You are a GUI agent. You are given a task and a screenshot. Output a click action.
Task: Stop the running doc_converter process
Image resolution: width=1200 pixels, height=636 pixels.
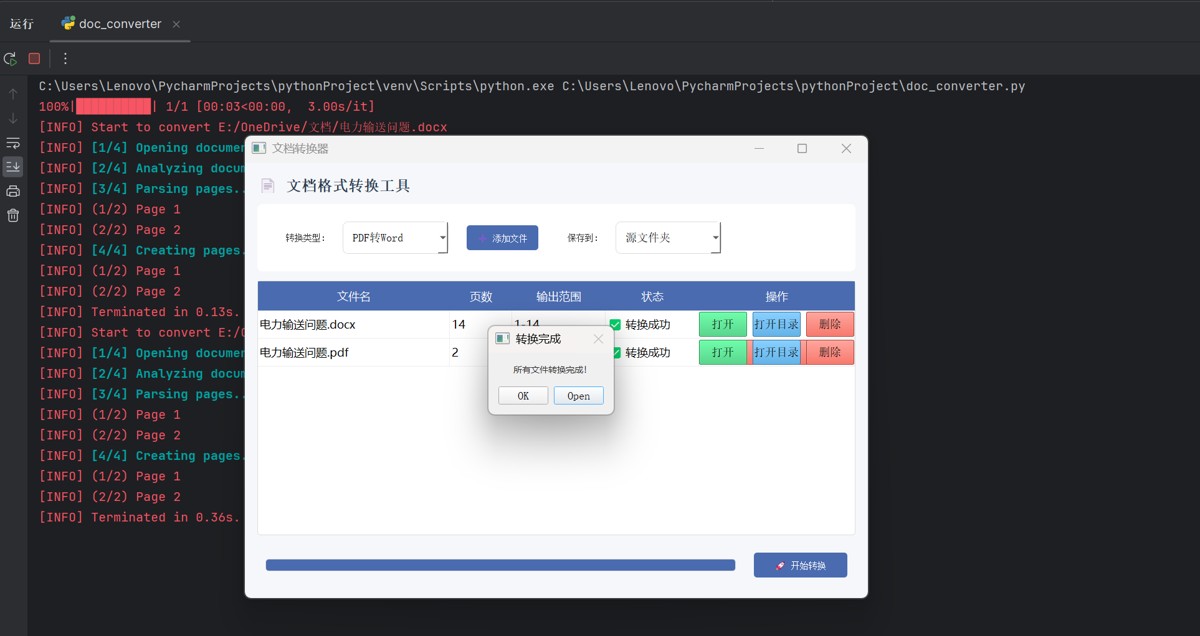pos(34,59)
